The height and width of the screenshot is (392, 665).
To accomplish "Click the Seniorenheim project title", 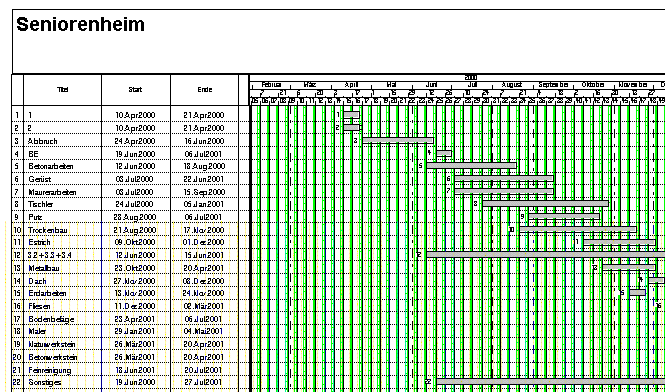I will point(80,24).
